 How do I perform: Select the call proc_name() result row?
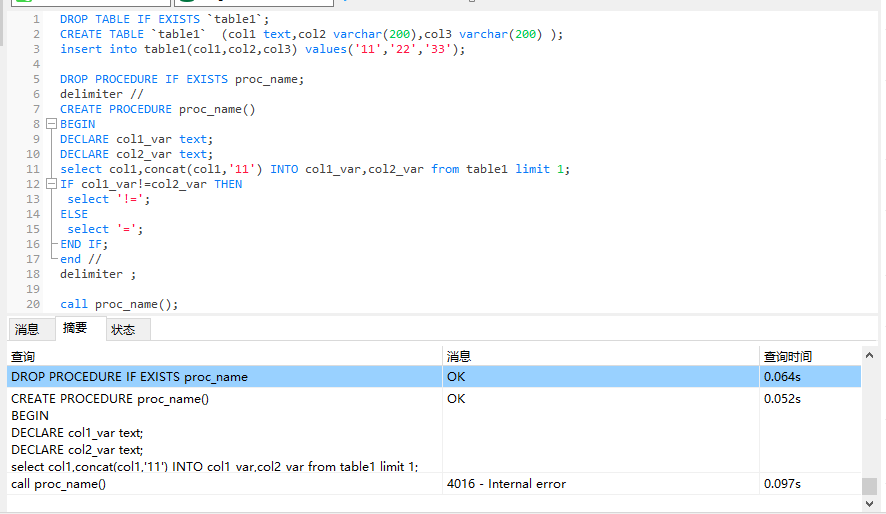point(434,484)
